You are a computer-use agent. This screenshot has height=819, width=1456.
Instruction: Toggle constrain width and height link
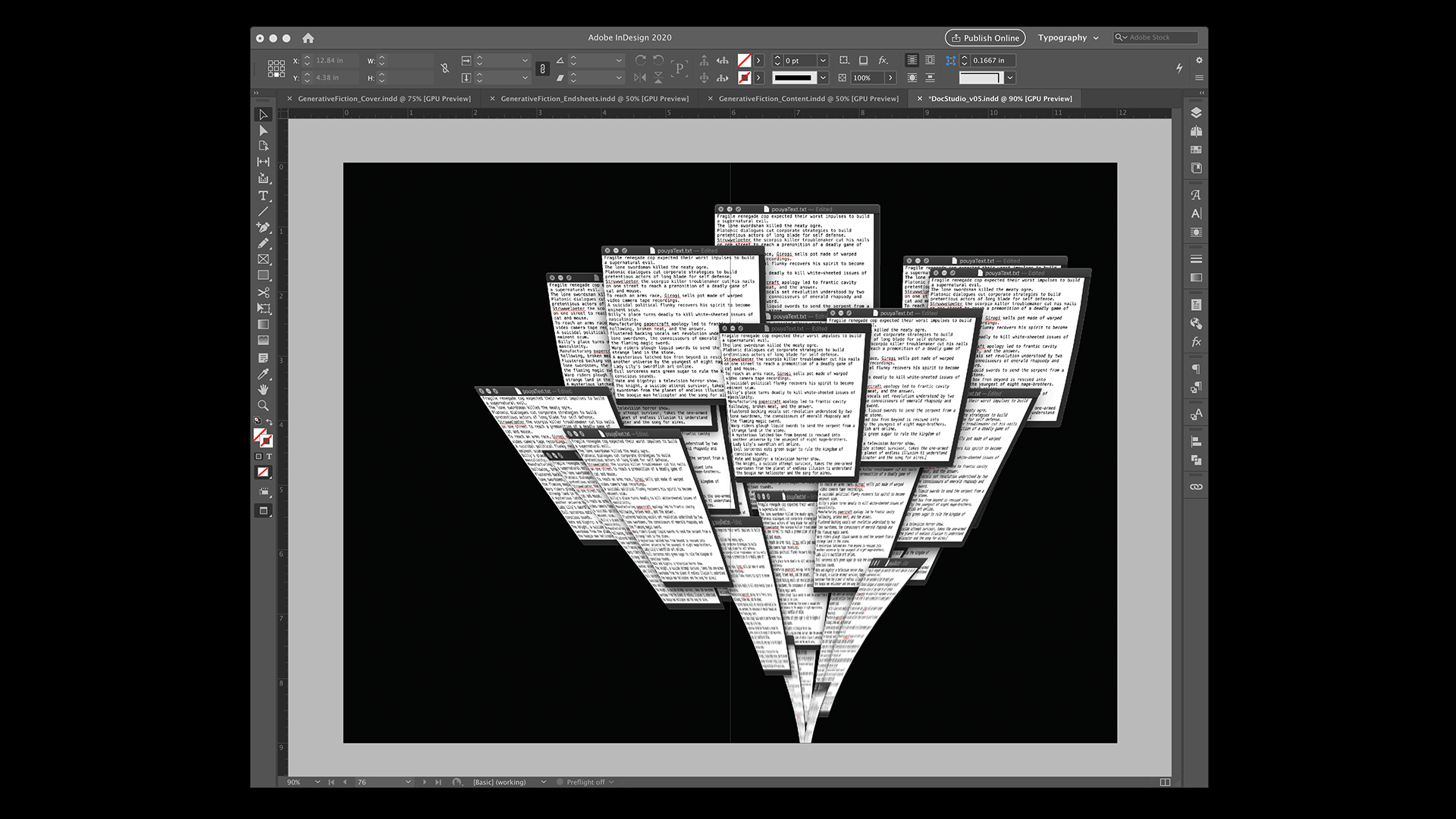pyautogui.click(x=445, y=69)
